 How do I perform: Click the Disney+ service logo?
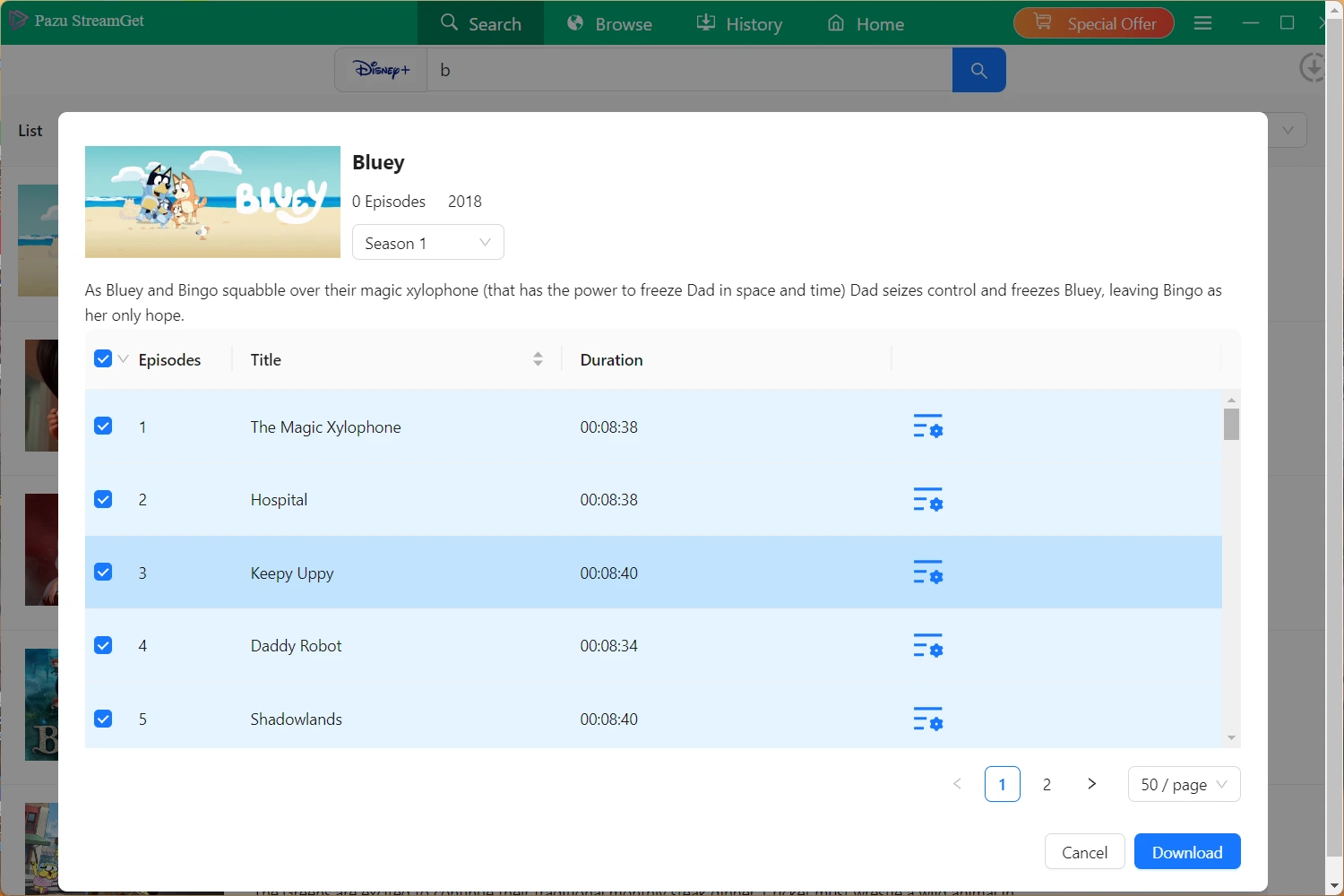(x=381, y=70)
